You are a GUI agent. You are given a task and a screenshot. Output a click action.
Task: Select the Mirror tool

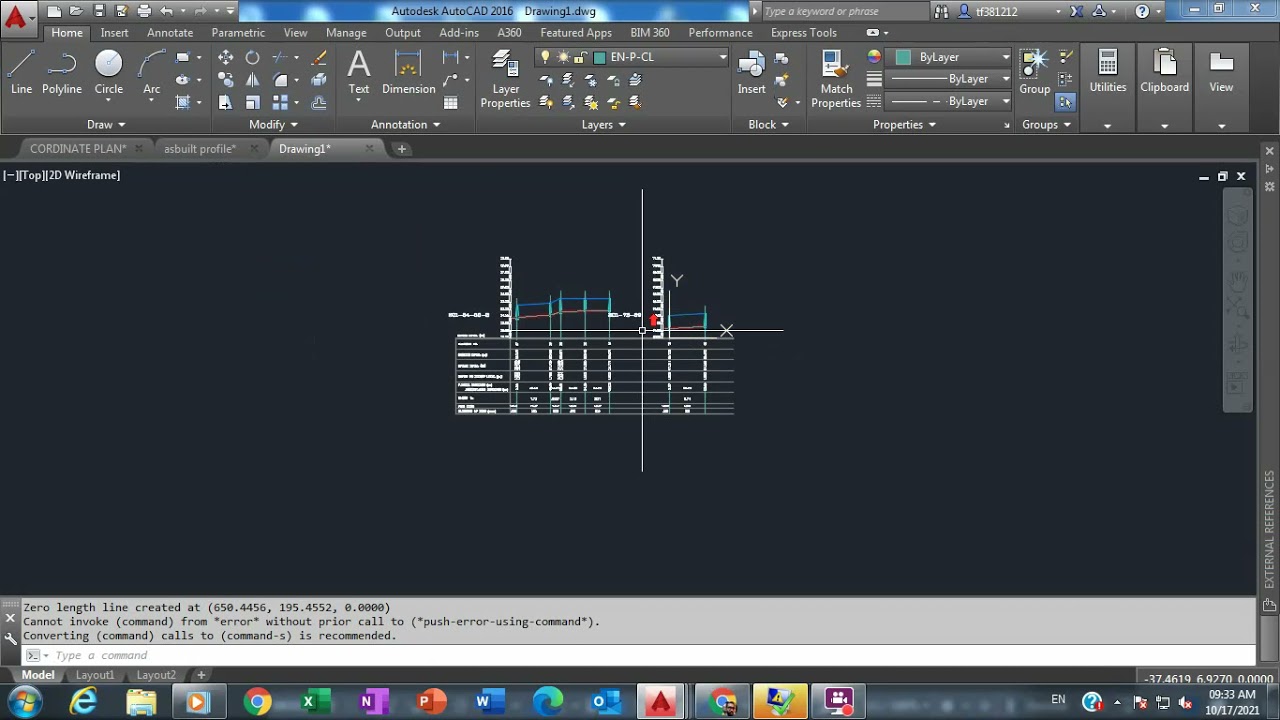tap(253, 80)
